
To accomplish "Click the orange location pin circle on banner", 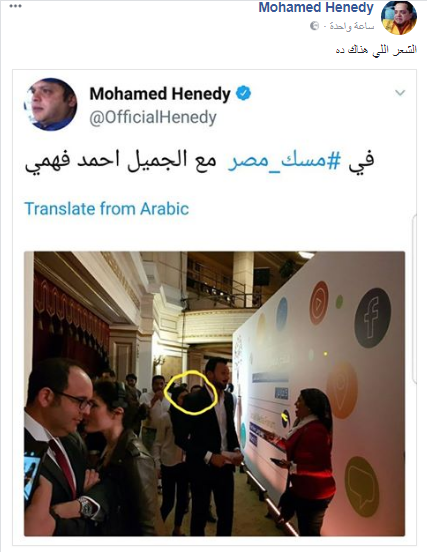I will [x=341, y=390].
